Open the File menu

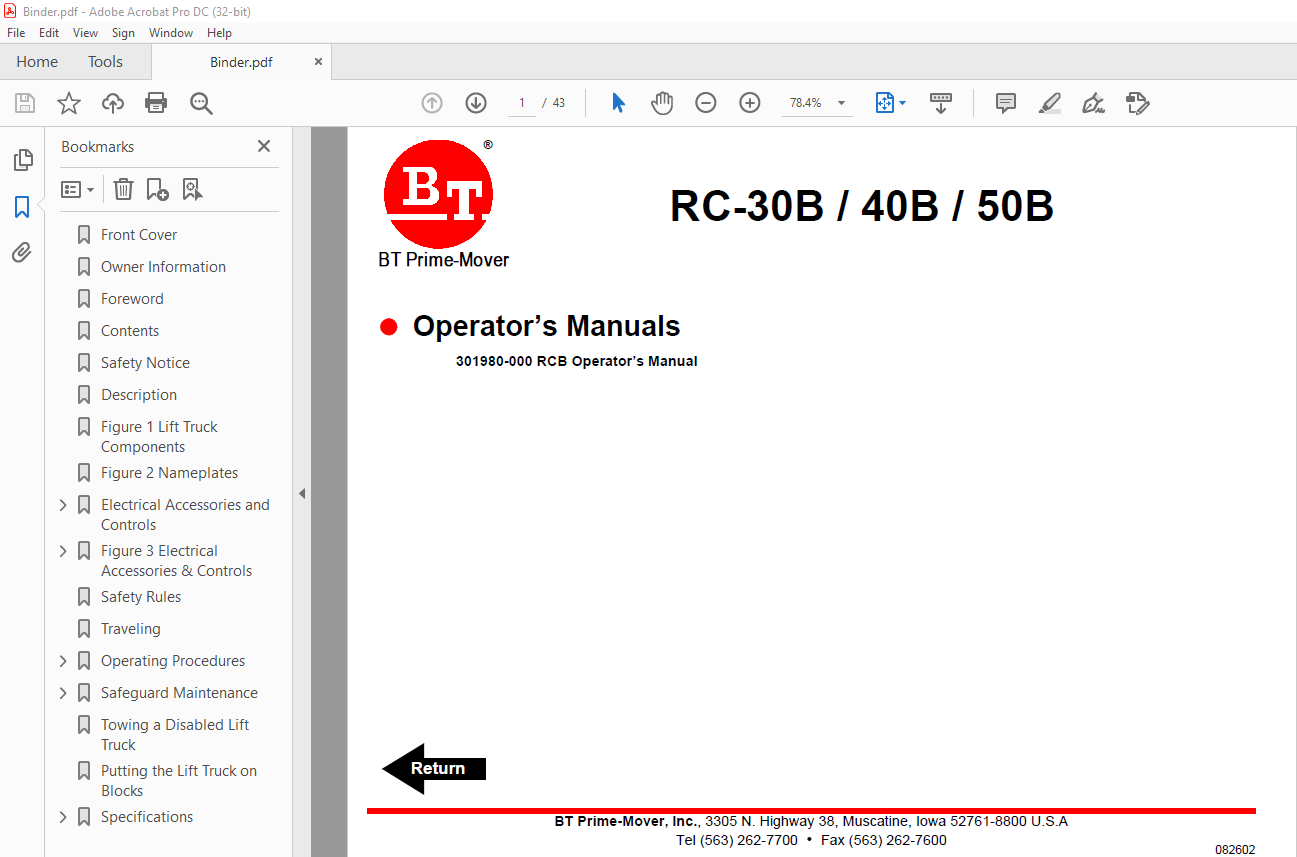click(16, 33)
